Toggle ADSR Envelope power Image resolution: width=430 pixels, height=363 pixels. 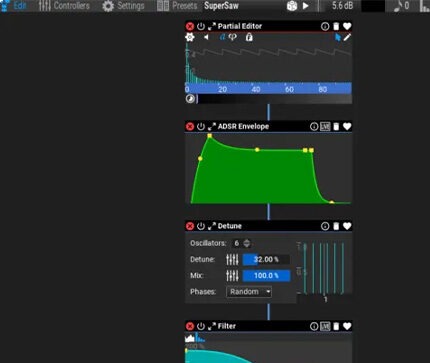pyautogui.click(x=201, y=127)
